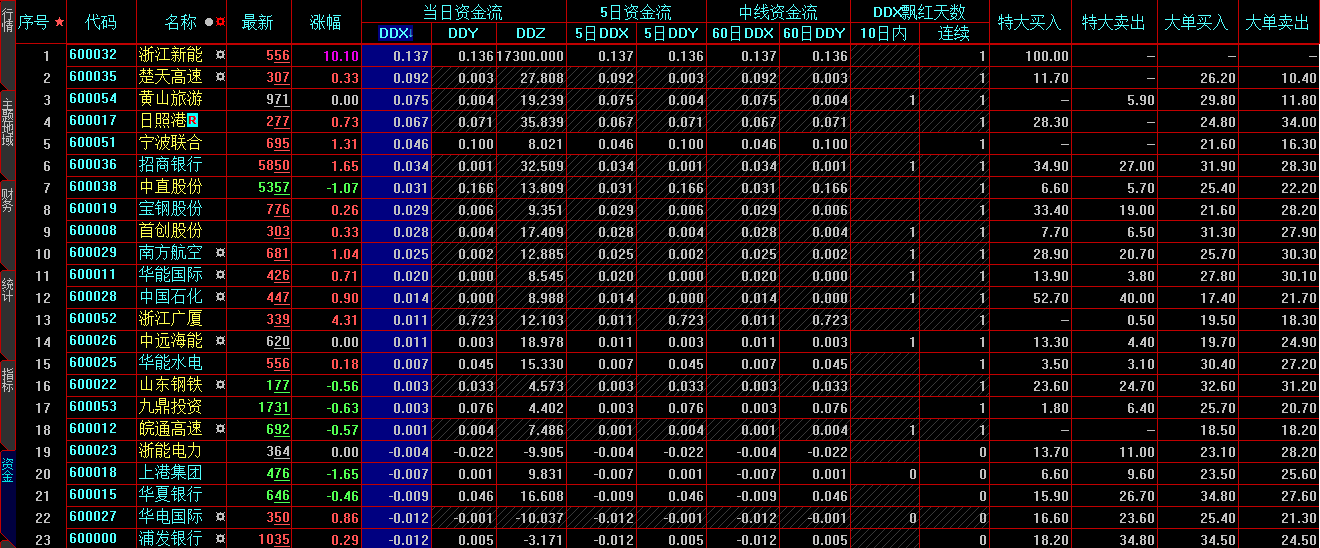1320x548 pixels.
Task: Click the gear icon beside 中远海能
Action: point(221,341)
